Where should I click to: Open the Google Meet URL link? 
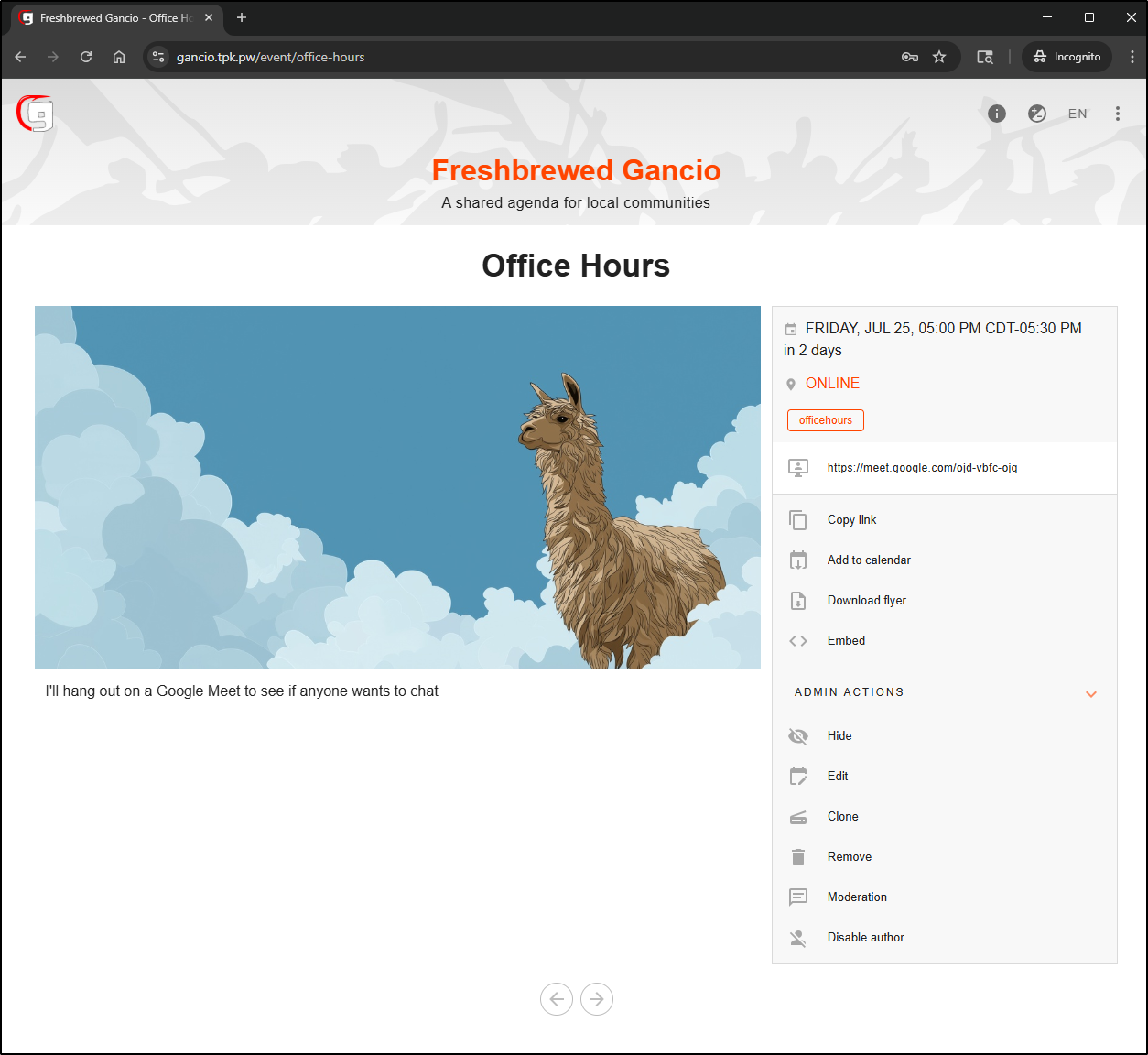tap(922, 468)
